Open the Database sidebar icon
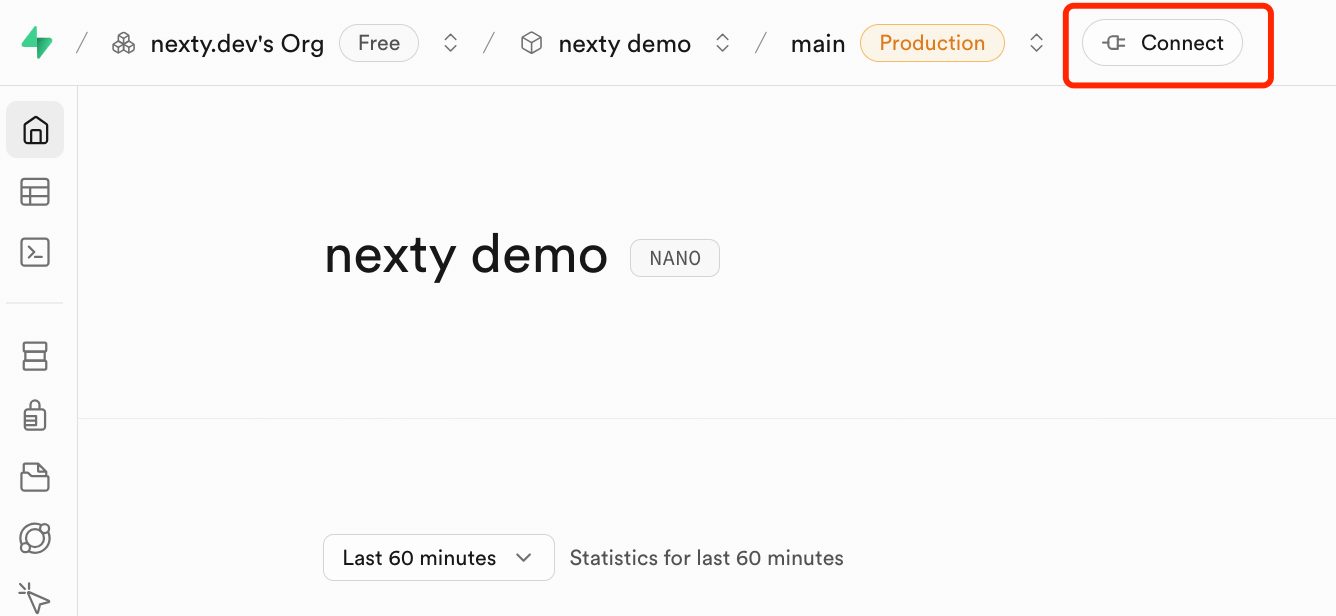 (x=35, y=356)
